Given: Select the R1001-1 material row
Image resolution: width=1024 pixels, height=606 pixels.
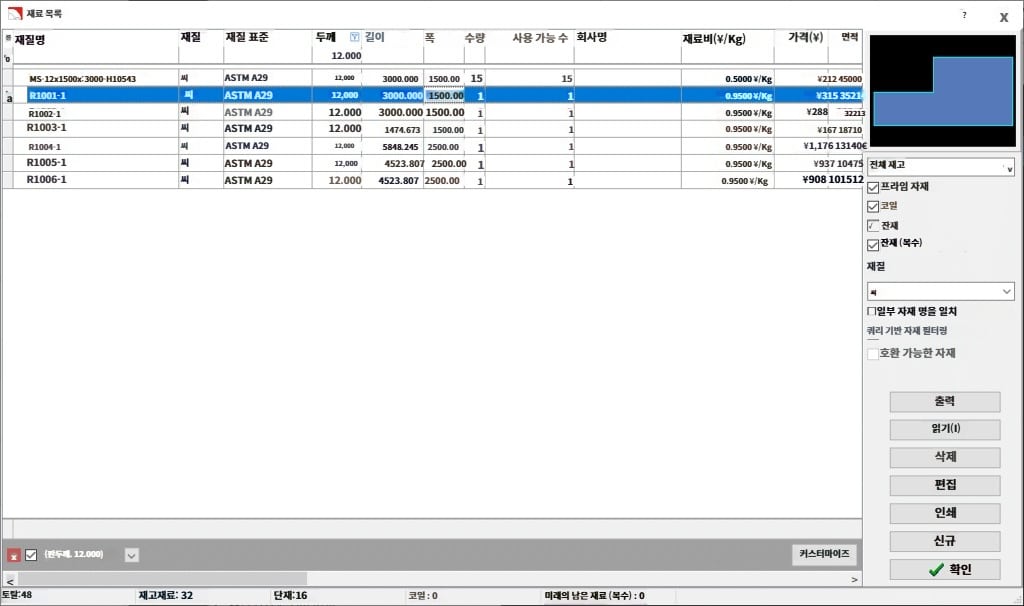Looking at the screenshot, I should pos(432,95).
